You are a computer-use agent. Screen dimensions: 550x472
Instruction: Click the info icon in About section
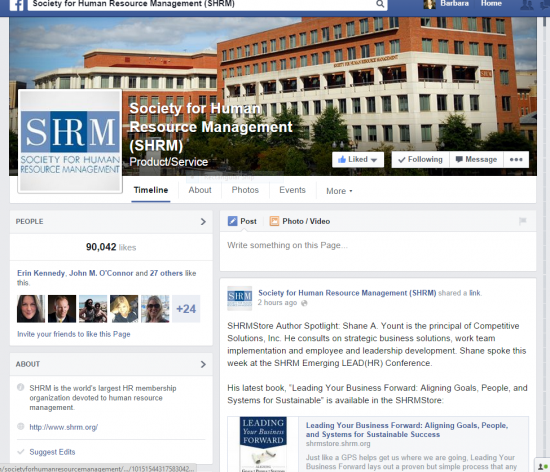pos(21,387)
